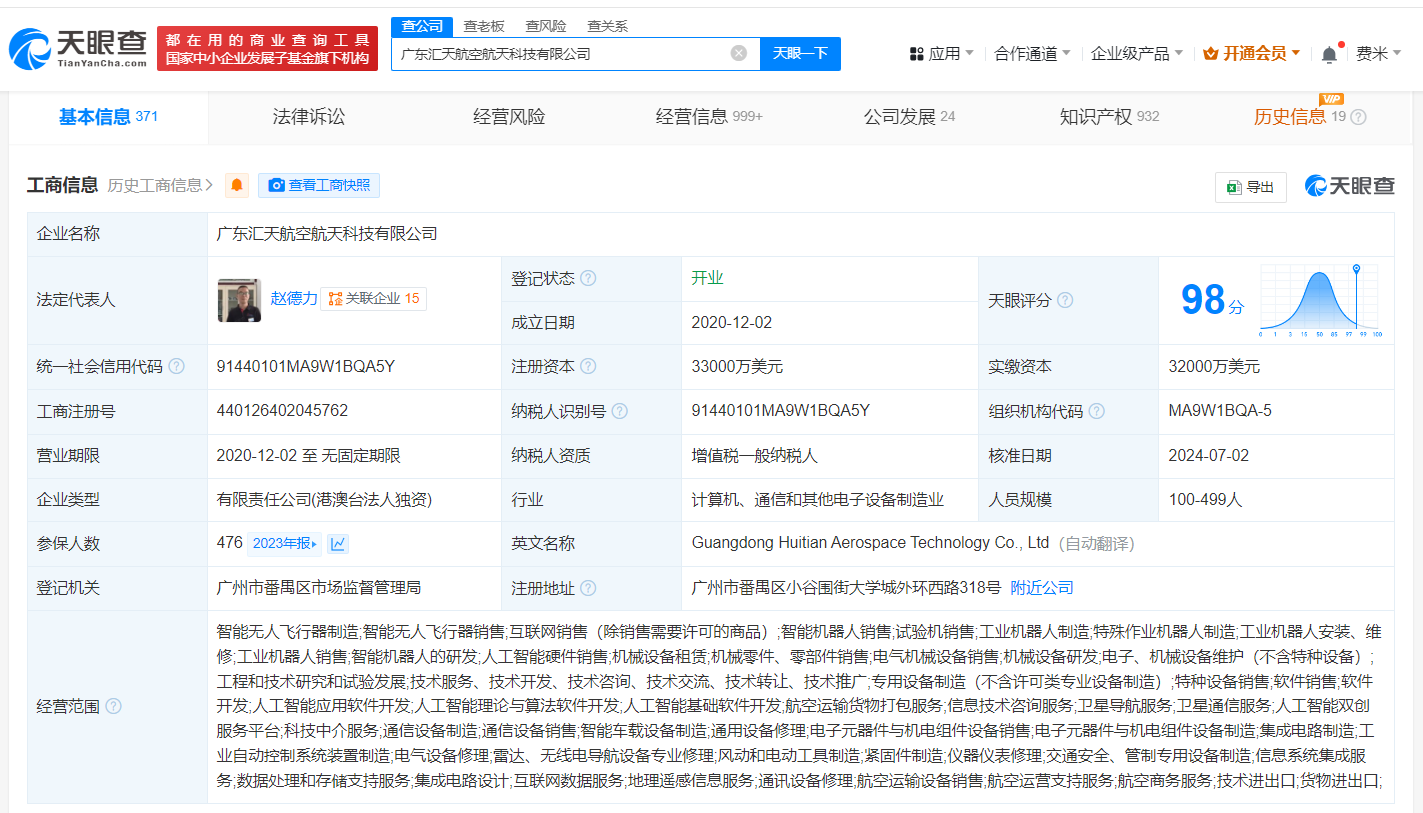
Task: Click help icon next to 注册资本
Action: [588, 367]
